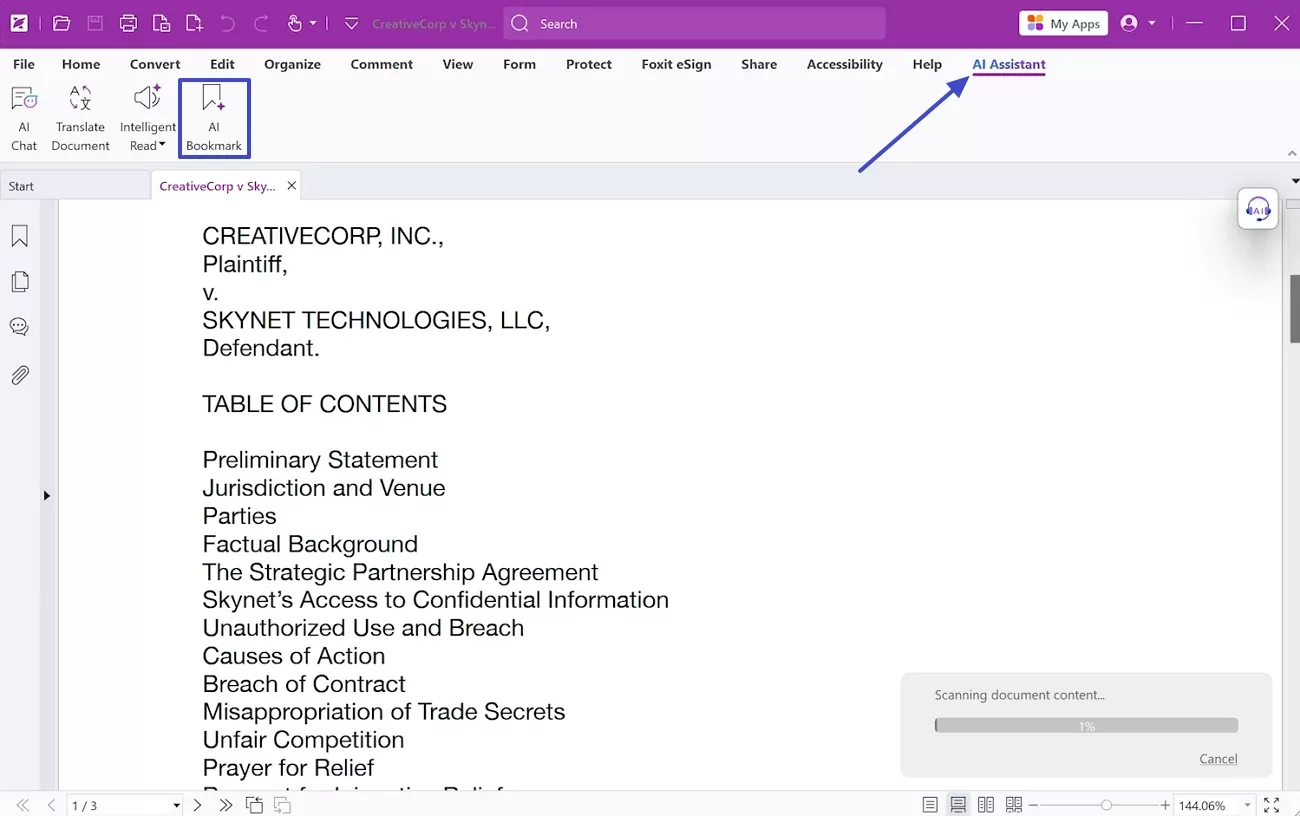Click the floating AI assistant bubble

click(x=1257, y=208)
